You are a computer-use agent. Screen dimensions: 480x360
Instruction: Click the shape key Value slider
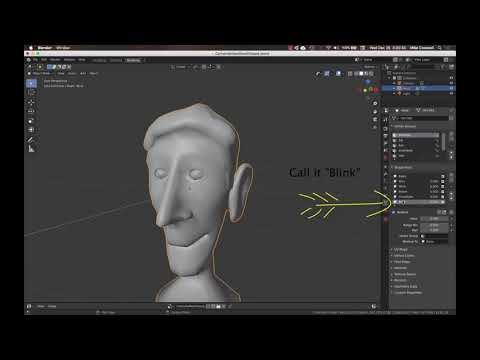[434, 219]
